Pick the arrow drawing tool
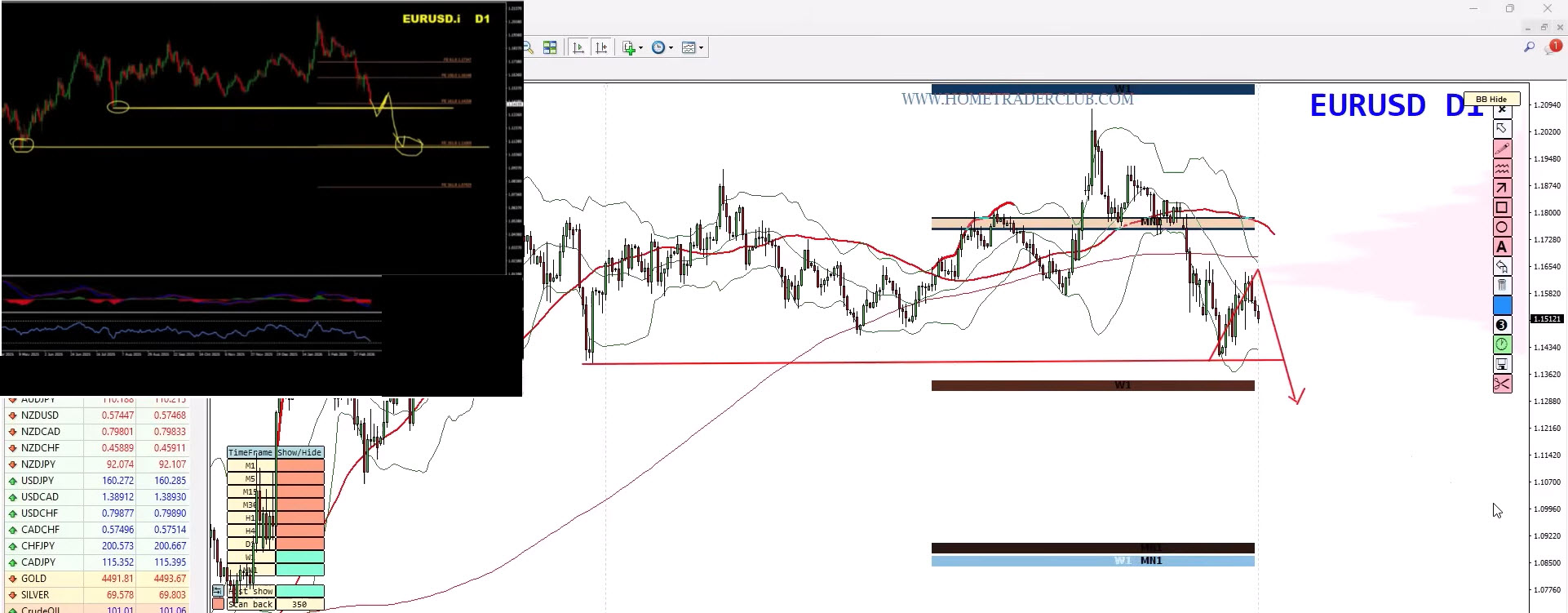This screenshot has height=613, width=1568. pos(1502,188)
